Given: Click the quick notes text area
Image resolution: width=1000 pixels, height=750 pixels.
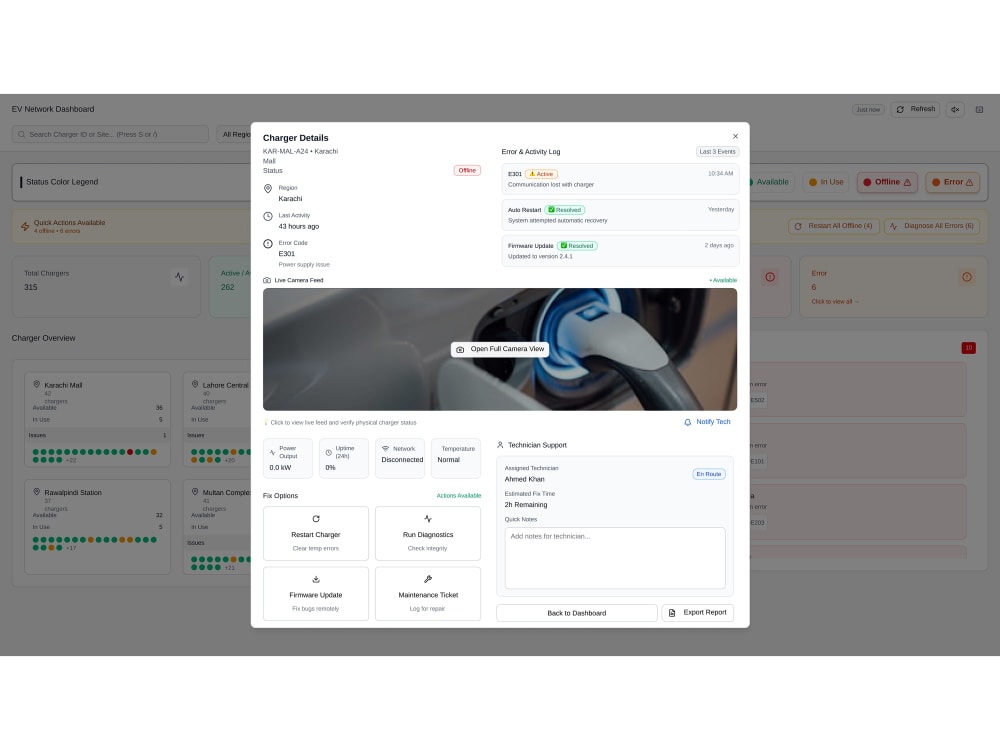Looking at the screenshot, I should pyautogui.click(x=615, y=558).
